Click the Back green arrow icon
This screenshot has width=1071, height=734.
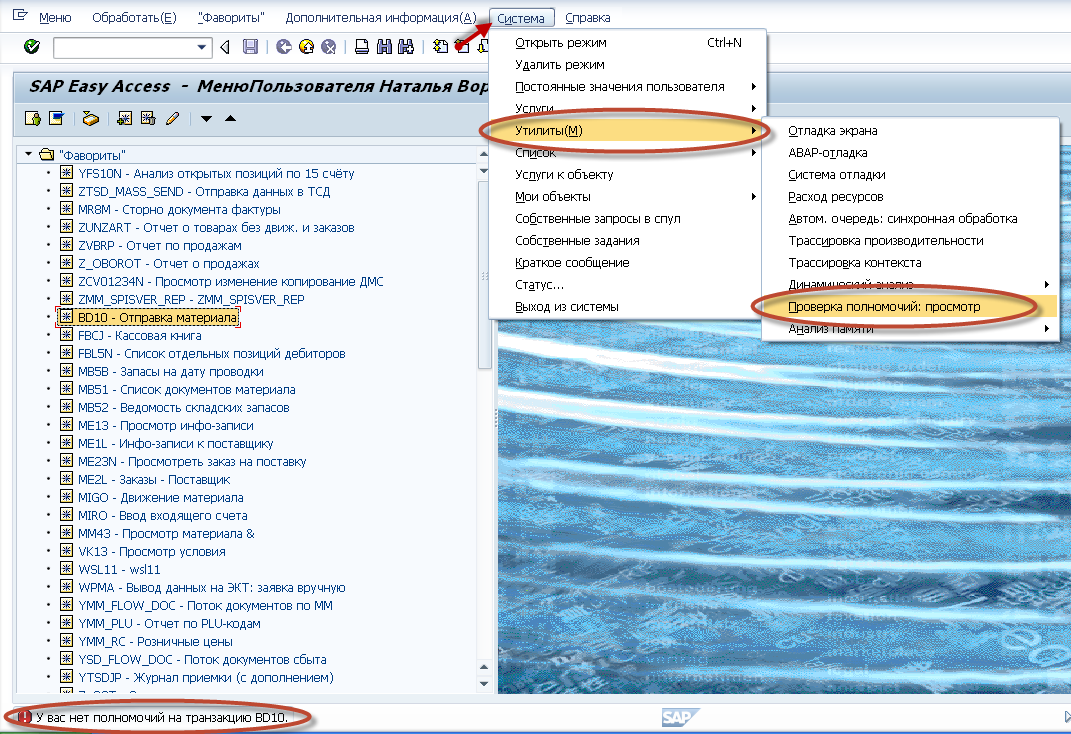[284, 46]
